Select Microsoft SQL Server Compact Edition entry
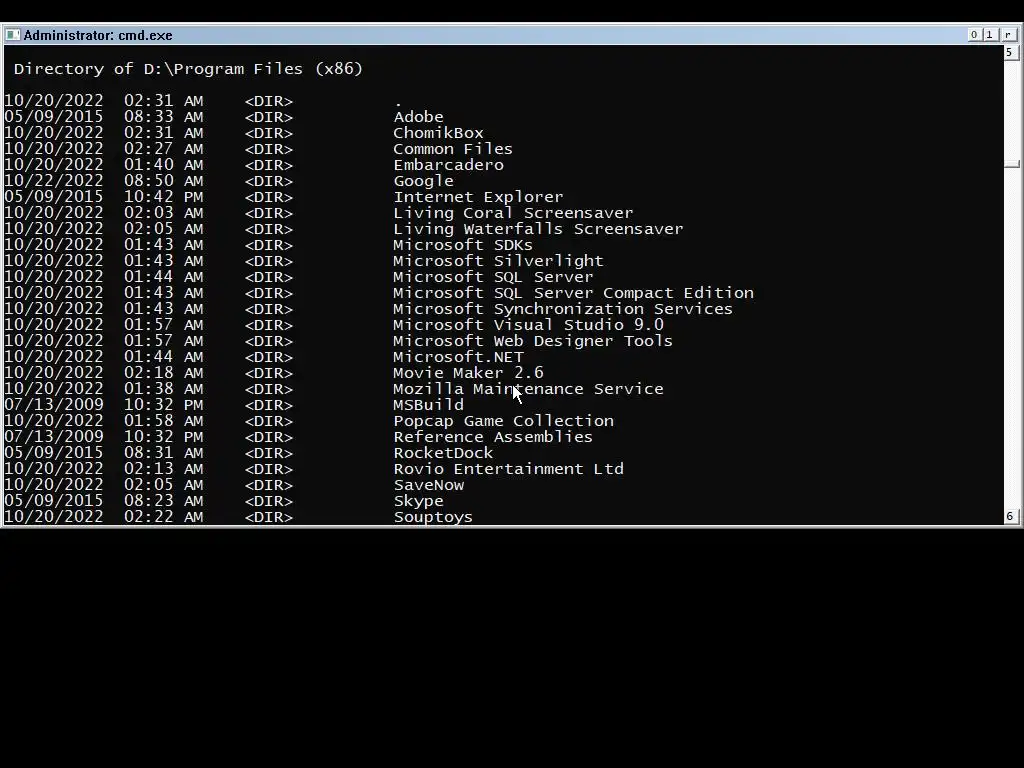Screen dimensions: 1024x768 [573, 293]
